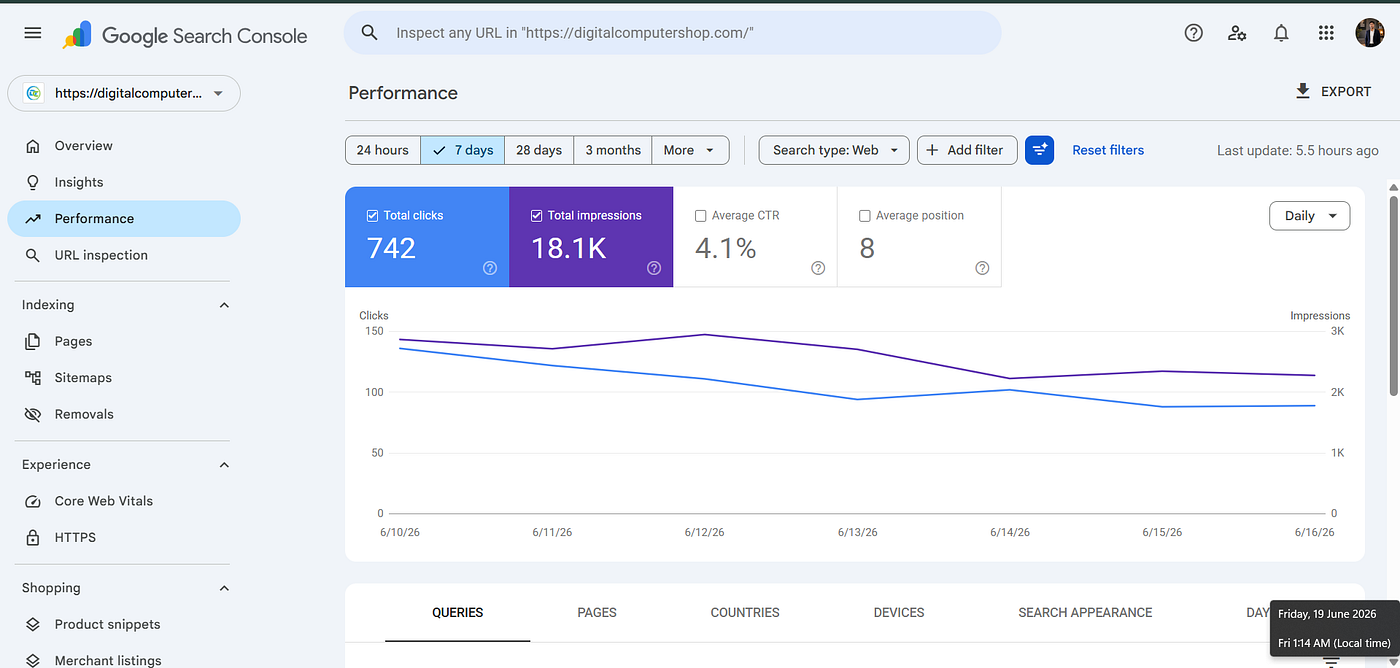This screenshot has width=1400, height=668.
Task: Open Insights in the sidebar
Action: (x=124, y=182)
